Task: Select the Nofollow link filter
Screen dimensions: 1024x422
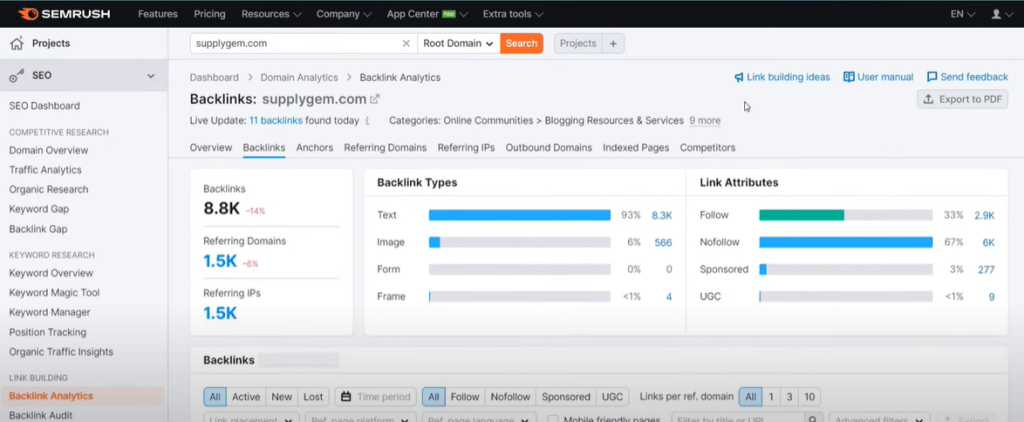Action: point(510,397)
